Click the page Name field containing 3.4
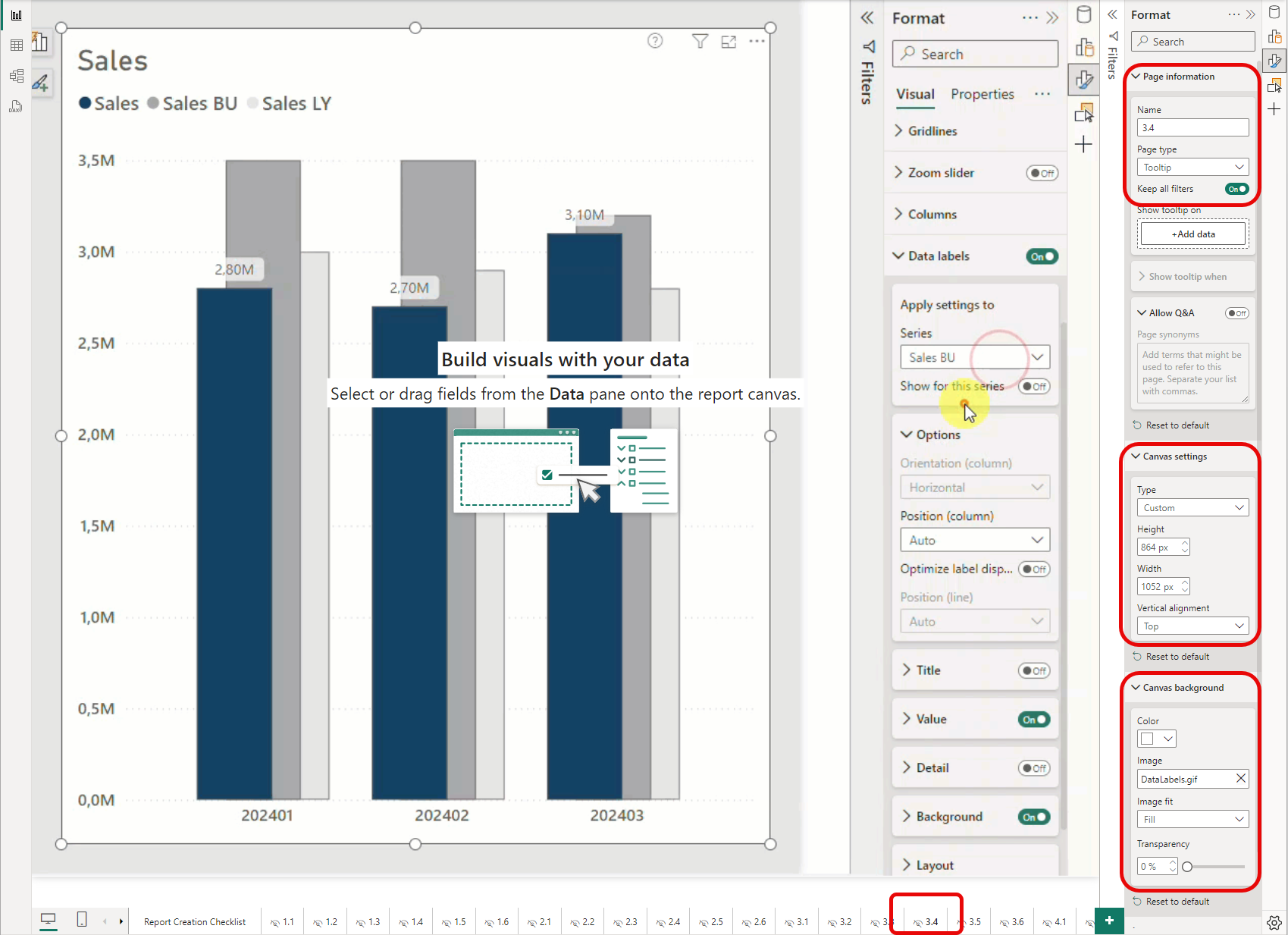 1192,127
